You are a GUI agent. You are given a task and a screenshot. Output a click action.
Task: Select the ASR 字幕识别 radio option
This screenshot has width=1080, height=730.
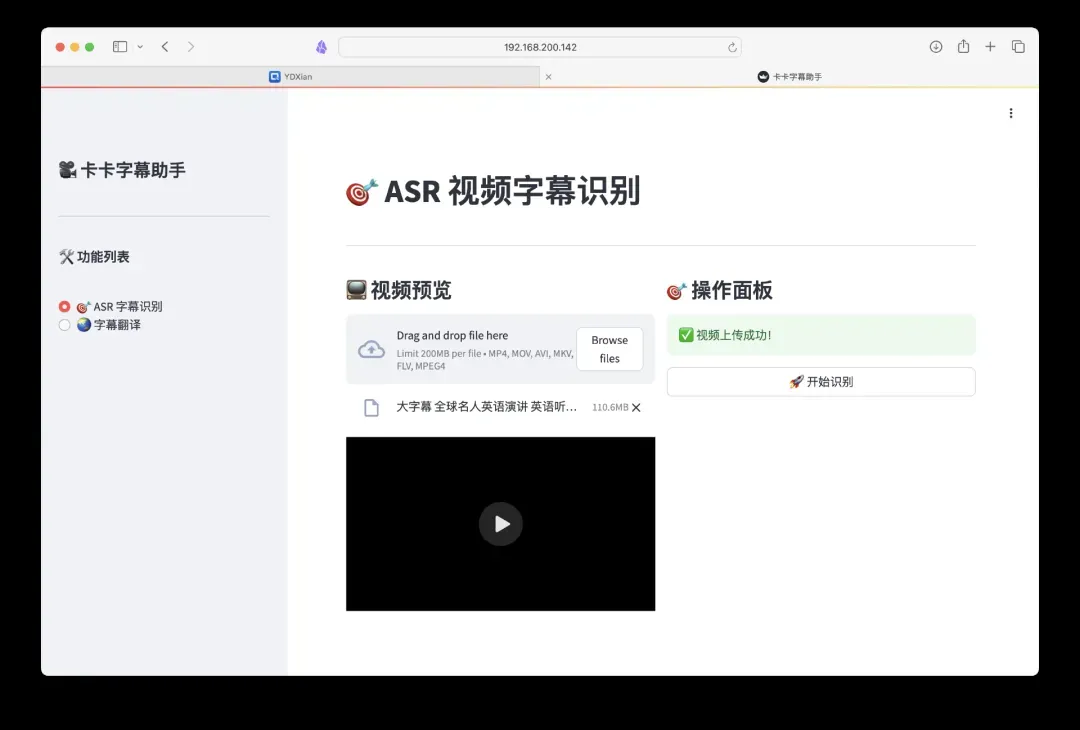click(65, 307)
